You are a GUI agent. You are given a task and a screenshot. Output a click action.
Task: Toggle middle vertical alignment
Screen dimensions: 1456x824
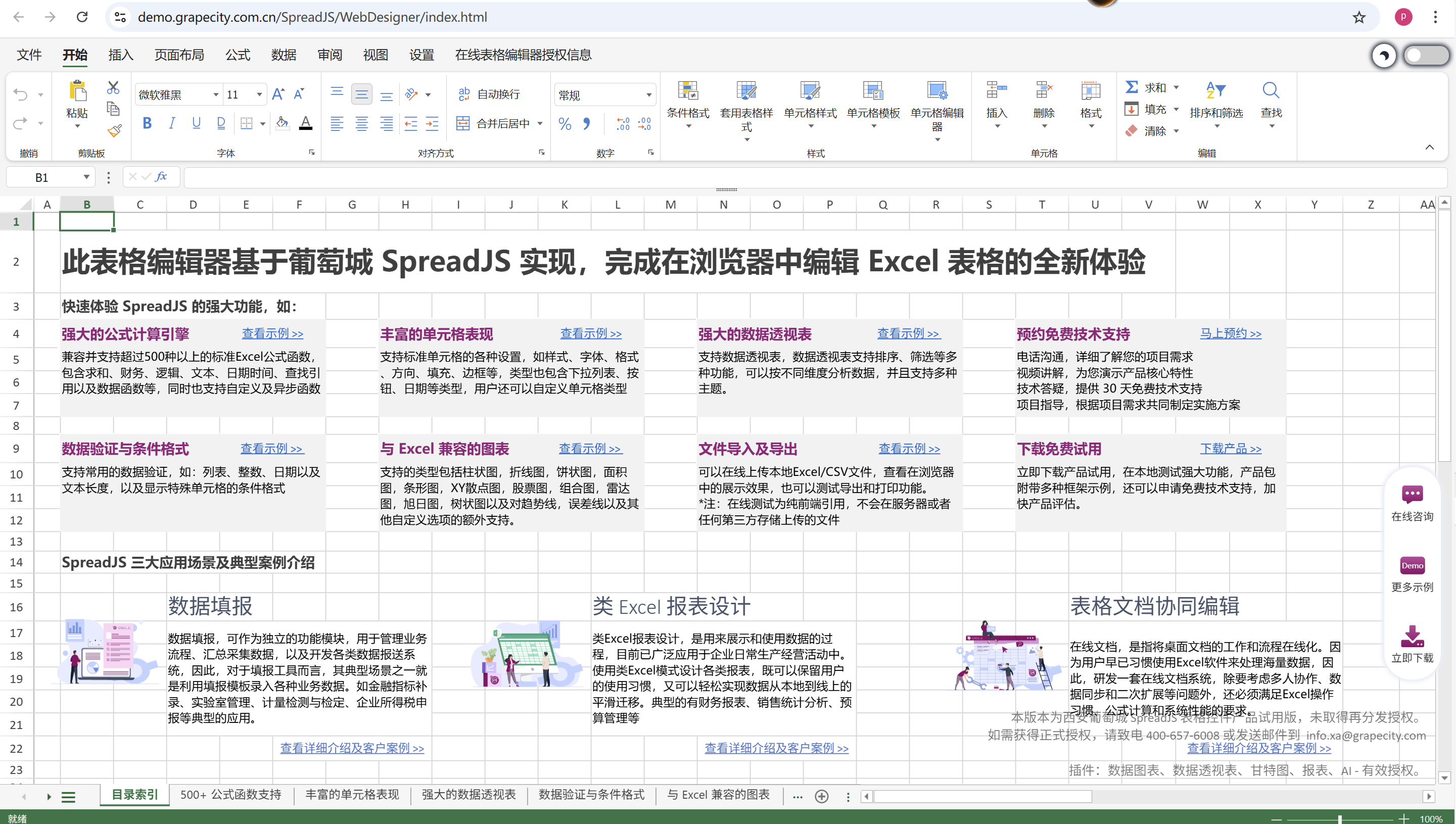click(x=362, y=94)
